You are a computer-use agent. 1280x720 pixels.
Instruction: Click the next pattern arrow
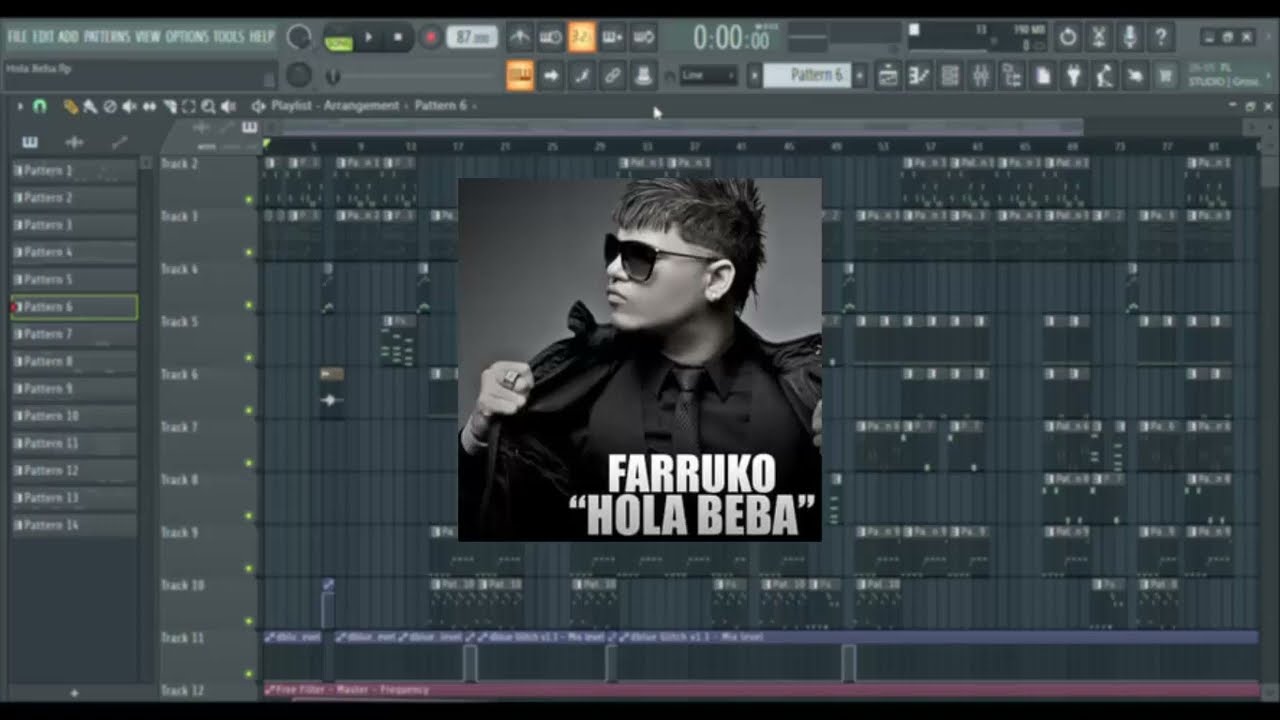[x=860, y=76]
